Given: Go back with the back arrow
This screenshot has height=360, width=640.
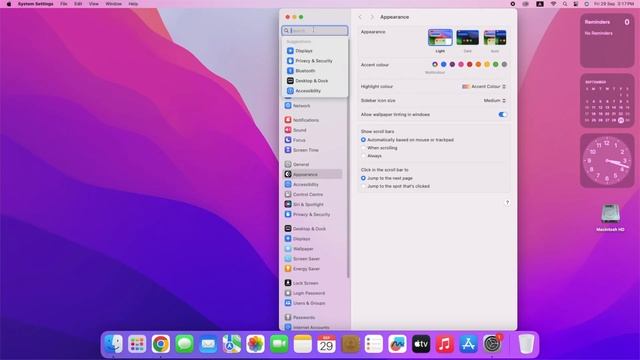Looking at the screenshot, I should coord(360,17).
